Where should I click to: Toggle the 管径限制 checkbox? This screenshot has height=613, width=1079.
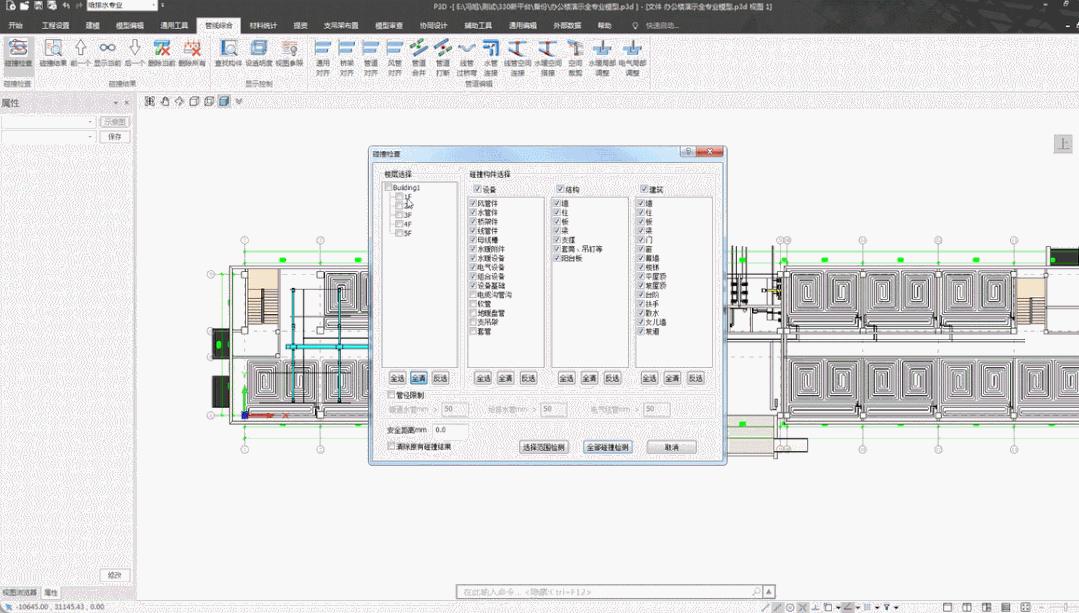click(391, 396)
